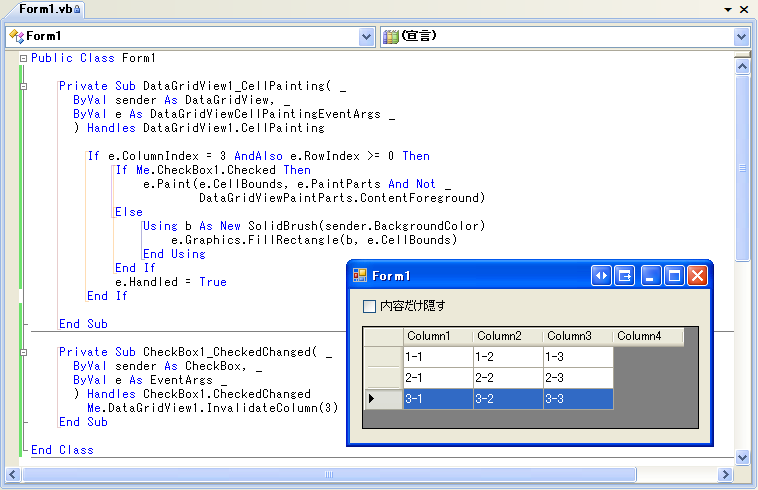Click 'e.Handled = True' in the code
This screenshot has width=758, height=490.
tap(171, 282)
